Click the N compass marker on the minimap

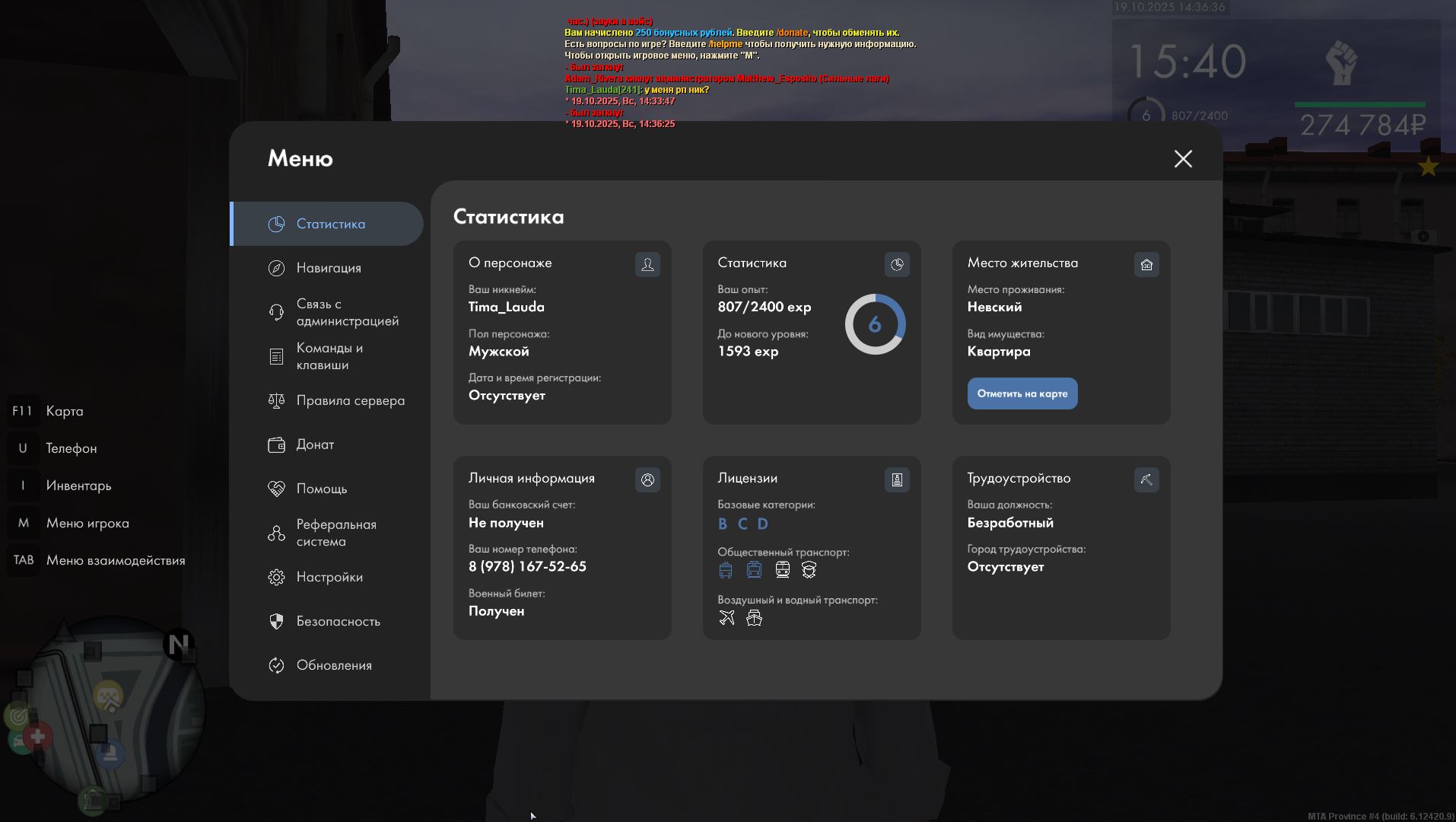pos(179,645)
